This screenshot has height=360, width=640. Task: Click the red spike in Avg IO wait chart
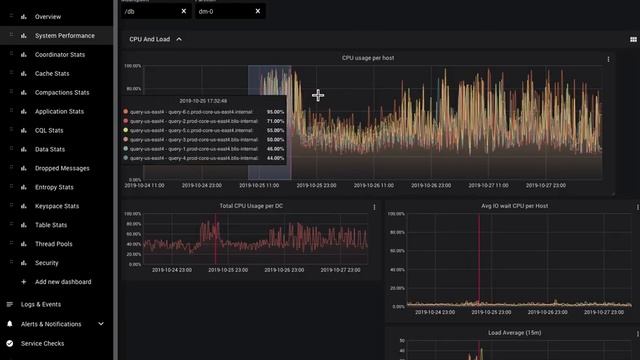479,260
